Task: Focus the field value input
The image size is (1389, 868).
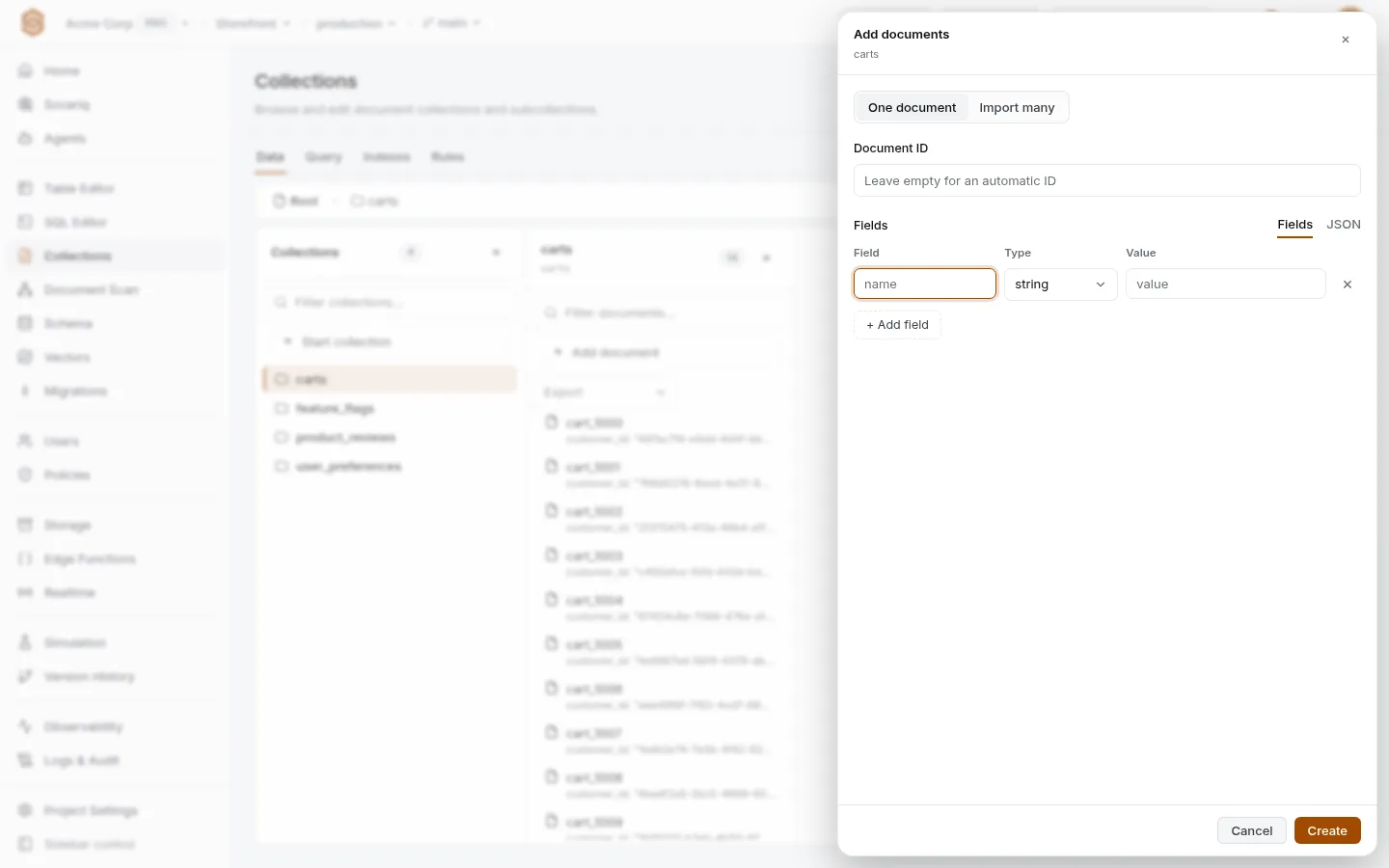Action: 1225,284
